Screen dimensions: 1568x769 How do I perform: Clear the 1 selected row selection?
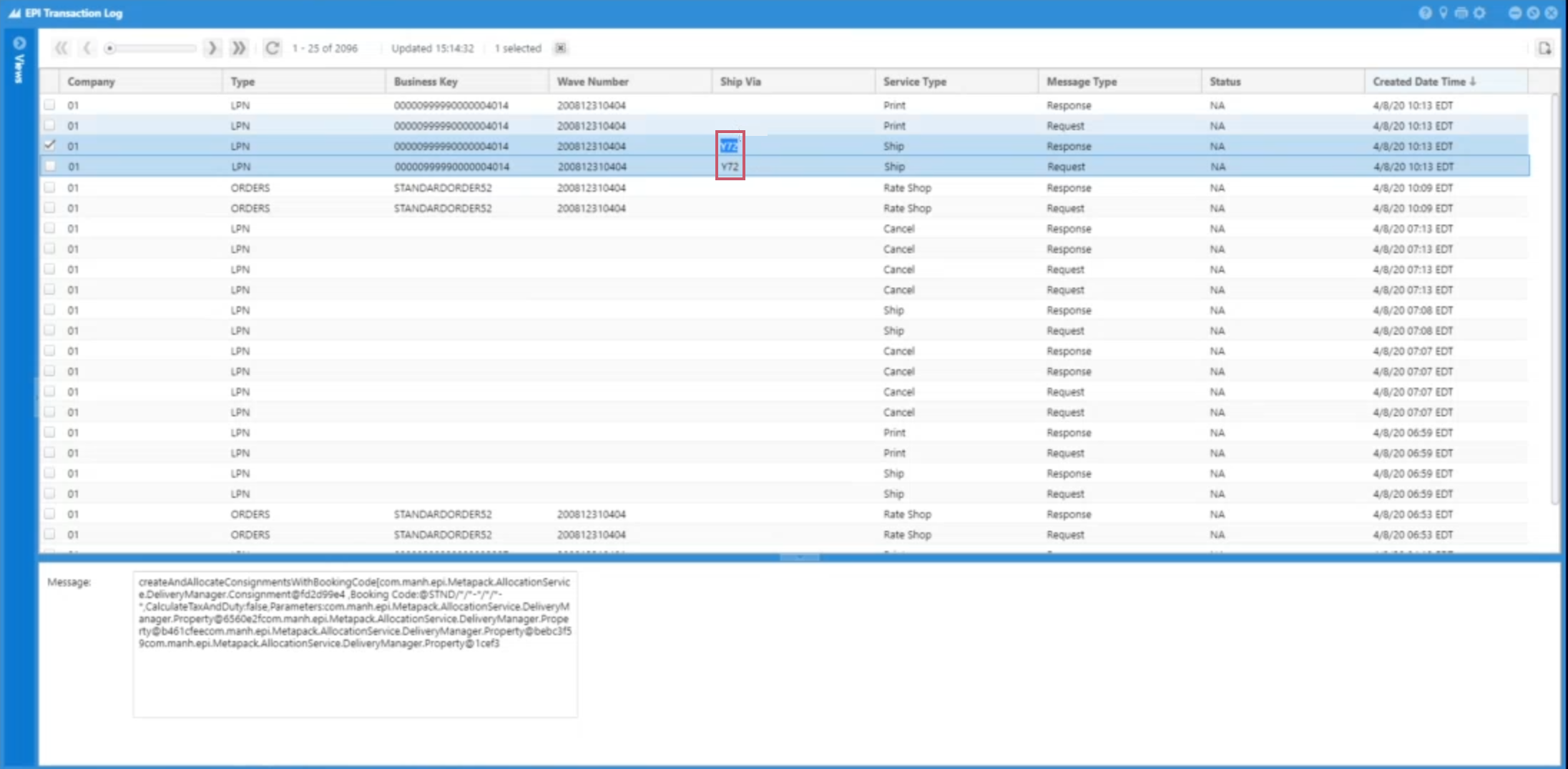(561, 48)
